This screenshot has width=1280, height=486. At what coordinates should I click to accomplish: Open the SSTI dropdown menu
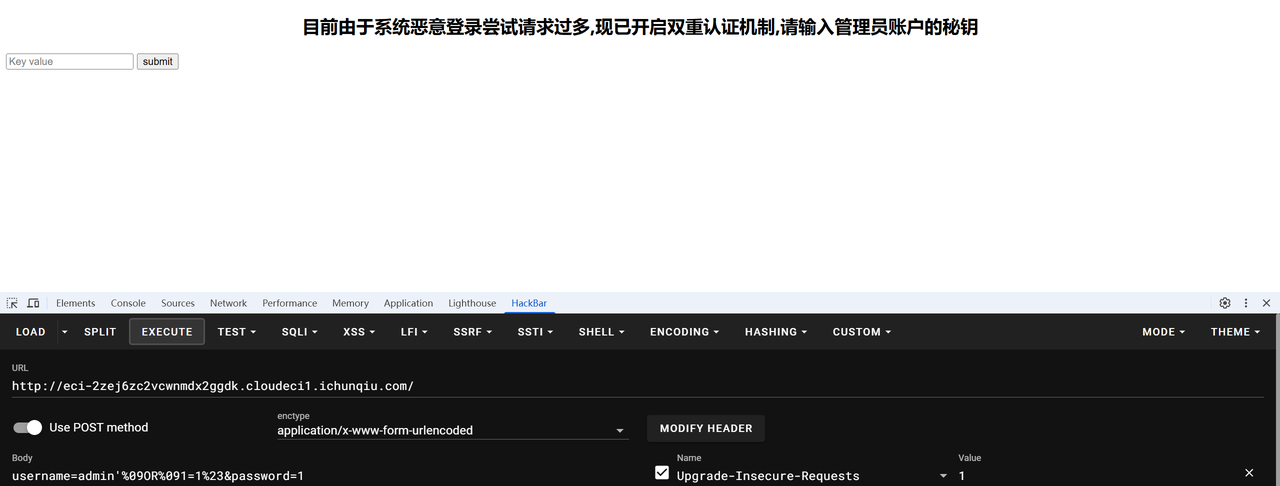[x=535, y=332]
